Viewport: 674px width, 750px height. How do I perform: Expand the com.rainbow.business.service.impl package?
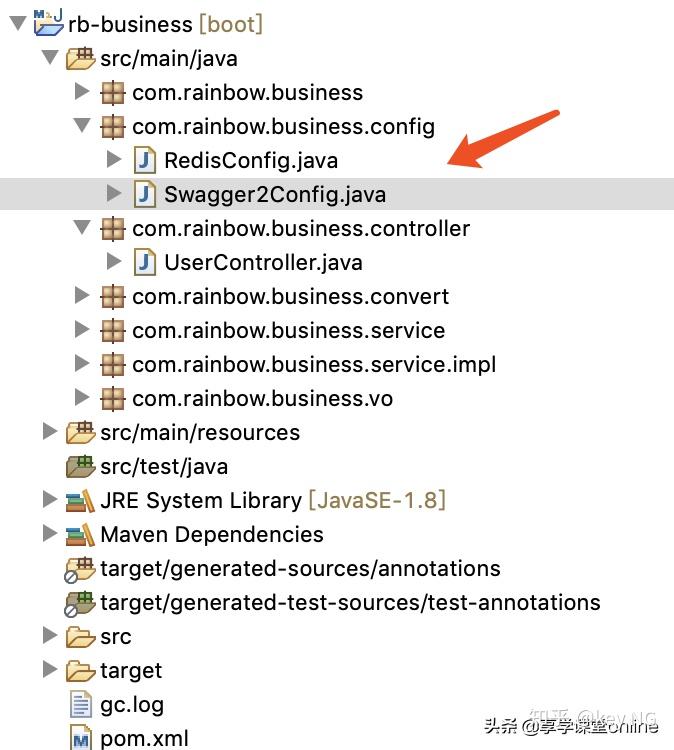click(x=82, y=363)
